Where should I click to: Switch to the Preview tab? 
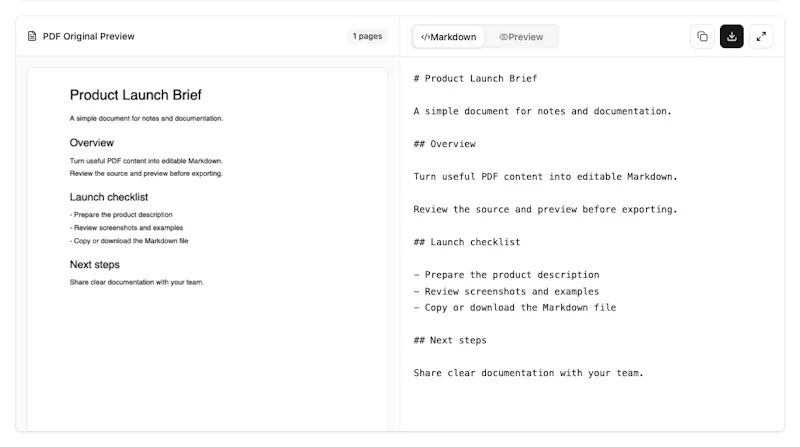pyautogui.click(x=521, y=37)
